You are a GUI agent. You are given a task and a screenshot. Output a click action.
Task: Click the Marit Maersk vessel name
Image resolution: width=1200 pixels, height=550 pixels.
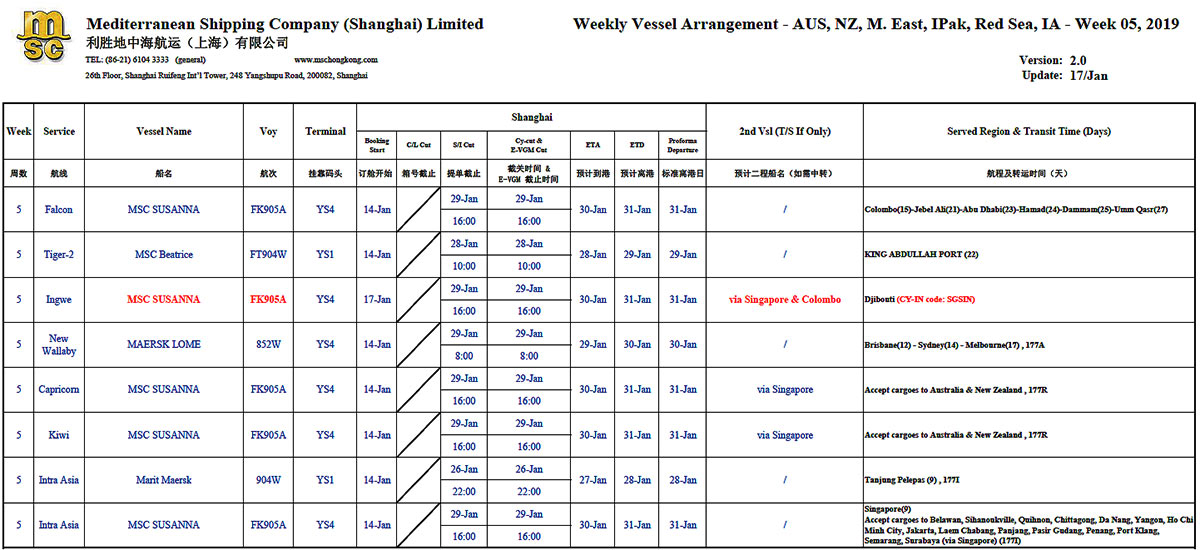164,480
